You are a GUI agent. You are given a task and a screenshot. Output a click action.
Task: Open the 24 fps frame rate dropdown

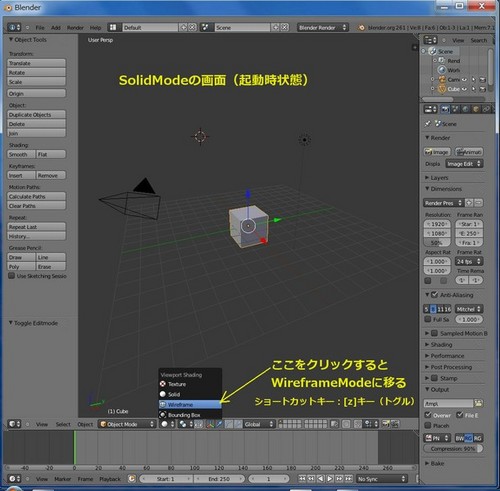point(469,261)
